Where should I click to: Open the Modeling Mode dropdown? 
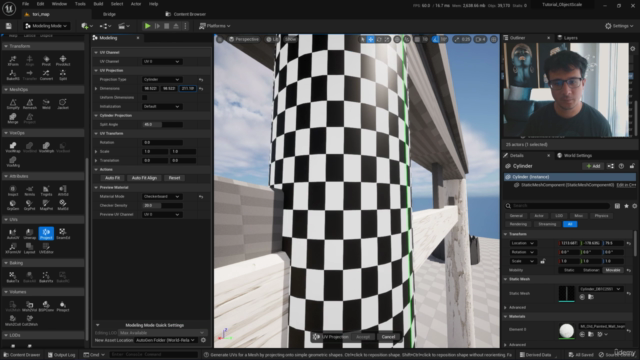click(46, 26)
